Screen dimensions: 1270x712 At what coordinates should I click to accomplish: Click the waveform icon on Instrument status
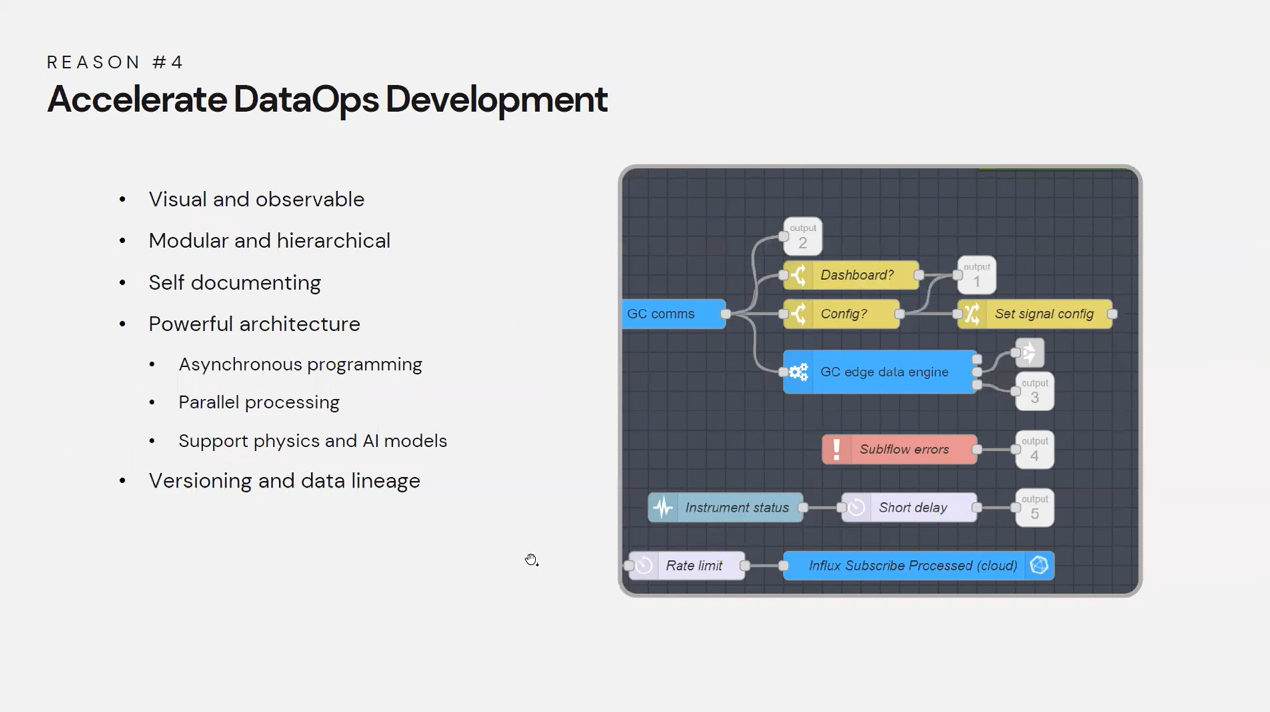(x=663, y=508)
